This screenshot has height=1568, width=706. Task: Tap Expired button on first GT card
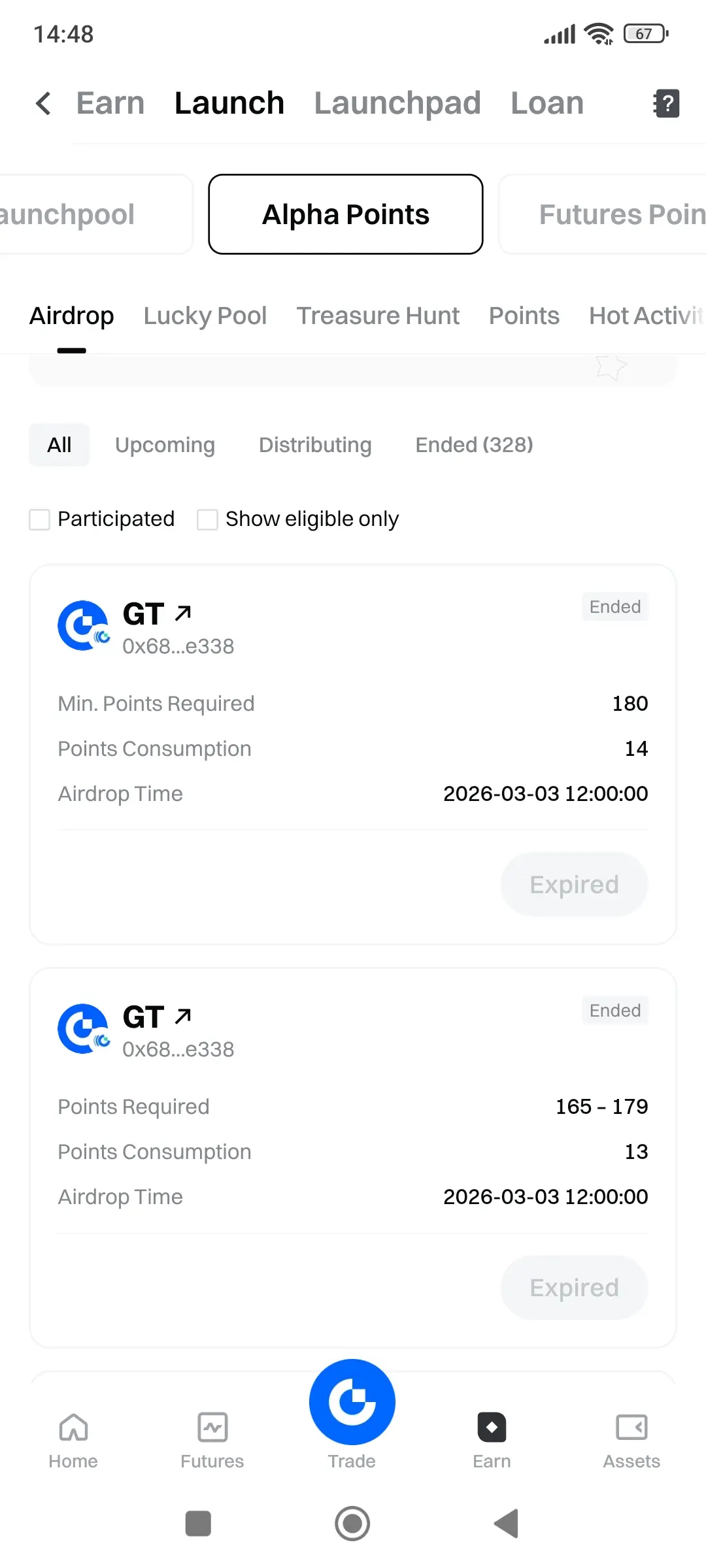click(x=574, y=884)
